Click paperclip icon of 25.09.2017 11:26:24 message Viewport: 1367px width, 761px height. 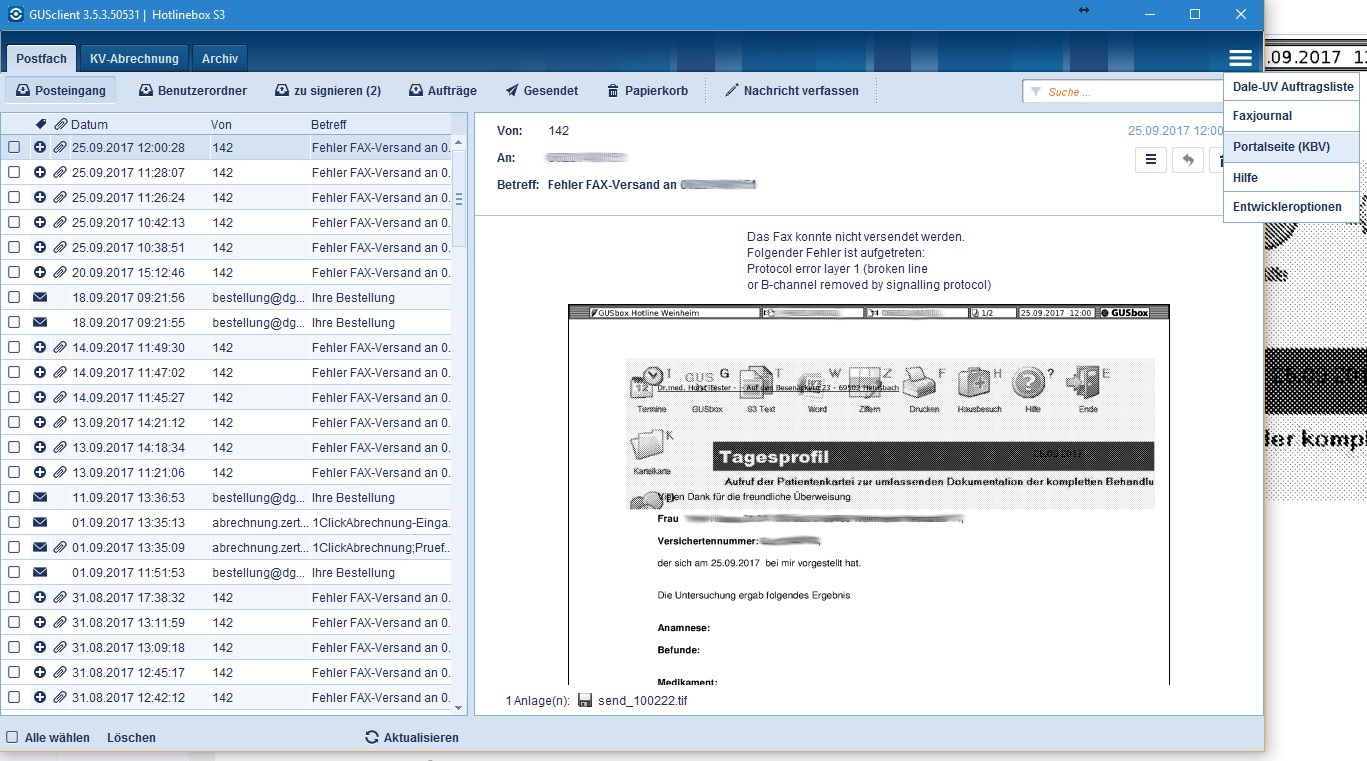pyautogui.click(x=60, y=197)
